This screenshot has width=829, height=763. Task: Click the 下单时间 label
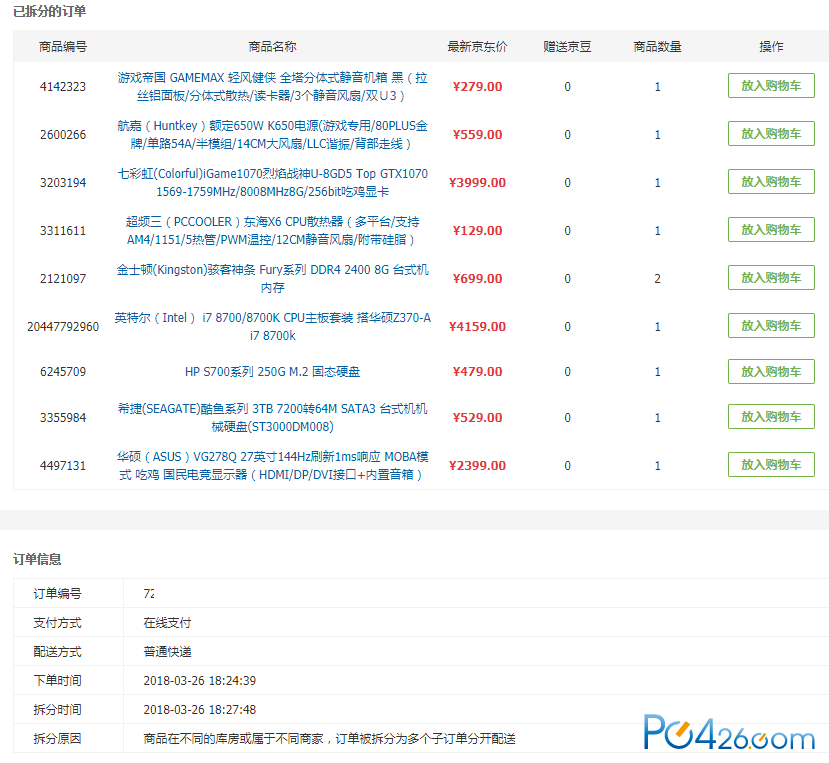[57, 681]
